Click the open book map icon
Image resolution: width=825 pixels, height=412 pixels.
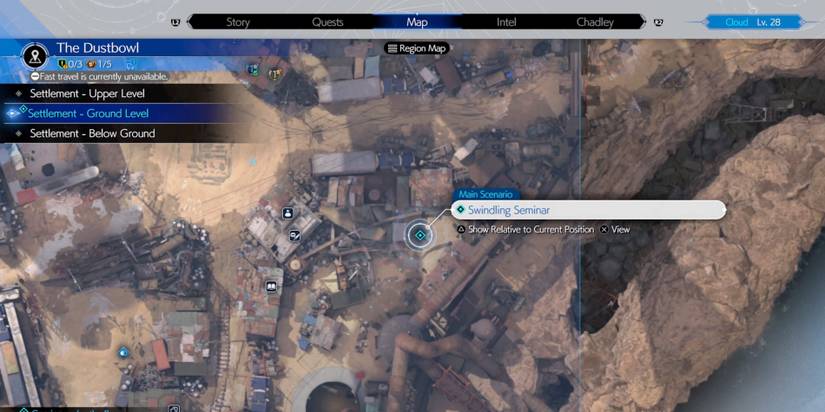pyautogui.click(x=271, y=286)
